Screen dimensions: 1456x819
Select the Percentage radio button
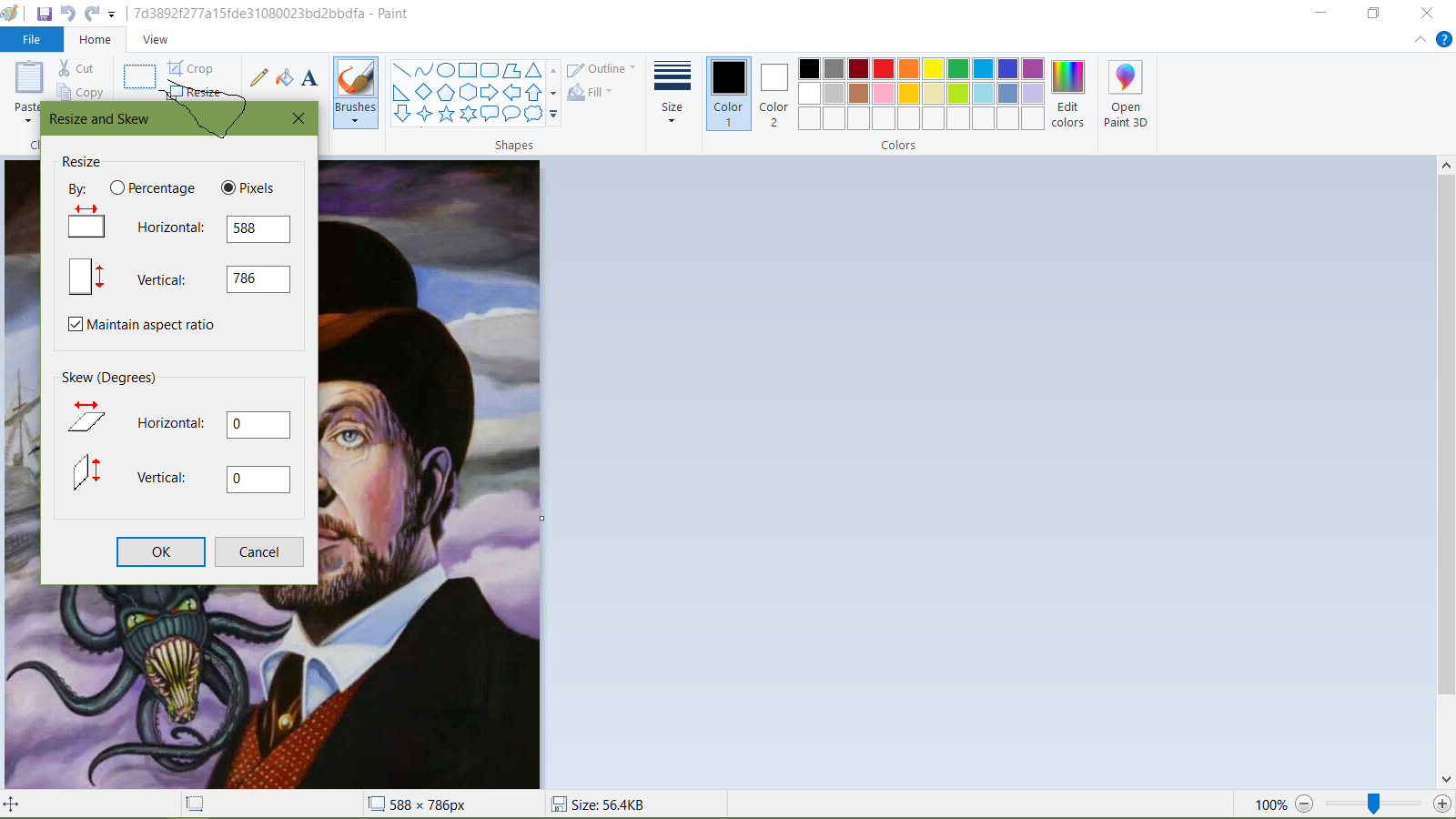[x=117, y=187]
